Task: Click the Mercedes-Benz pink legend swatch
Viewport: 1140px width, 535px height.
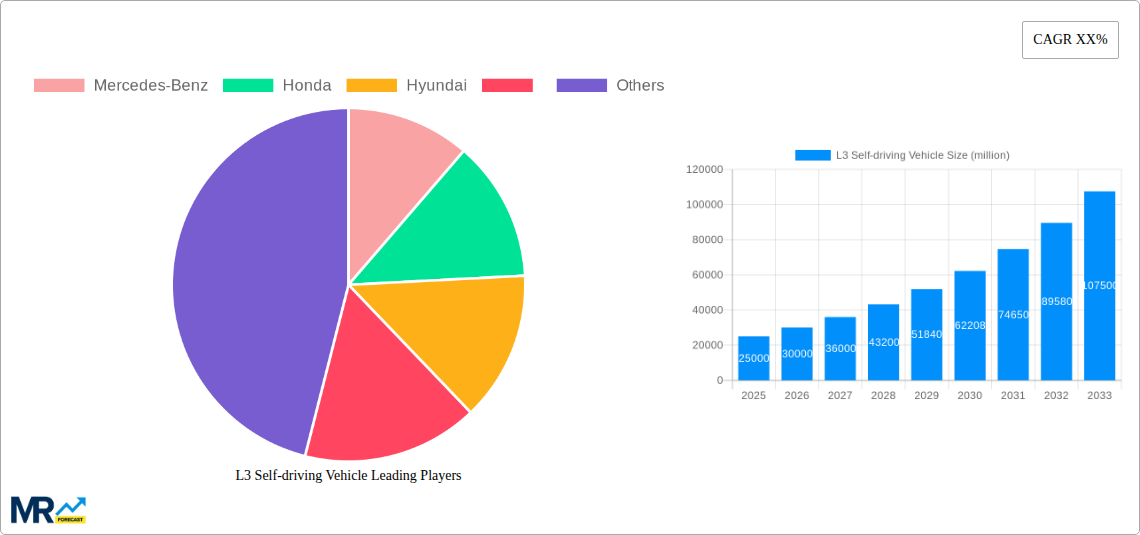Action: [x=59, y=86]
